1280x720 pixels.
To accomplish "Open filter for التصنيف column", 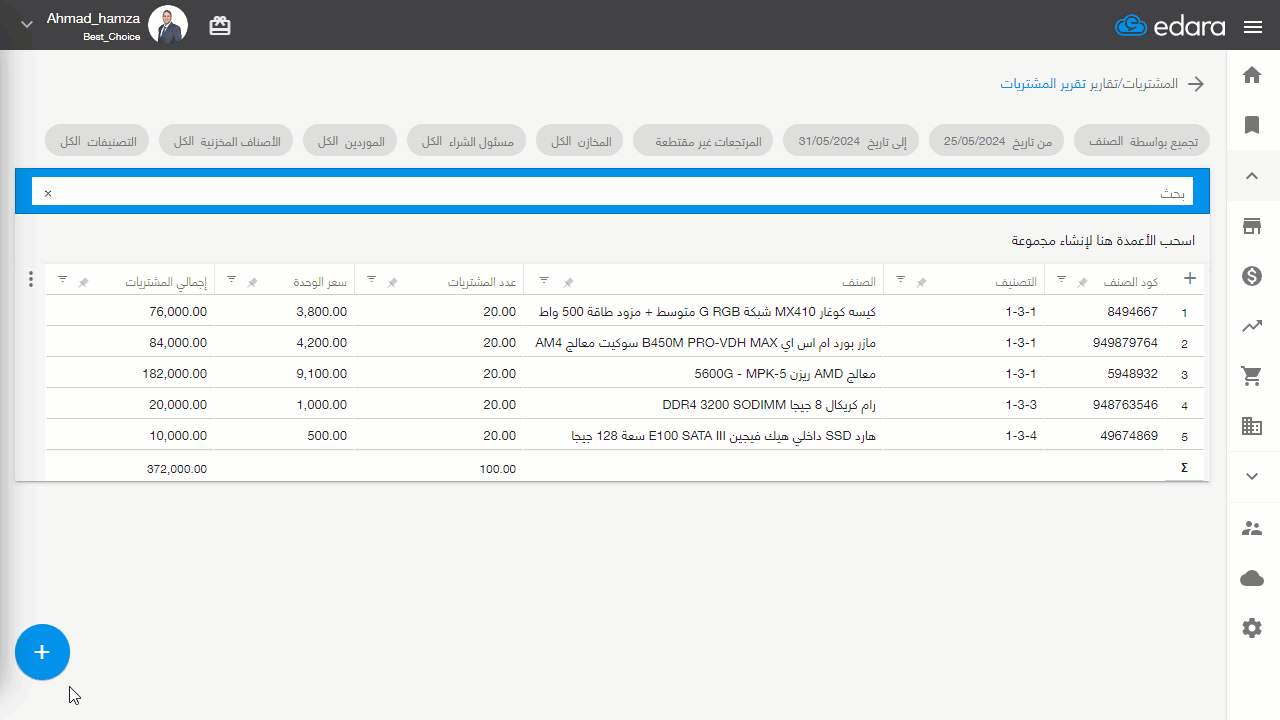I will click(900, 279).
